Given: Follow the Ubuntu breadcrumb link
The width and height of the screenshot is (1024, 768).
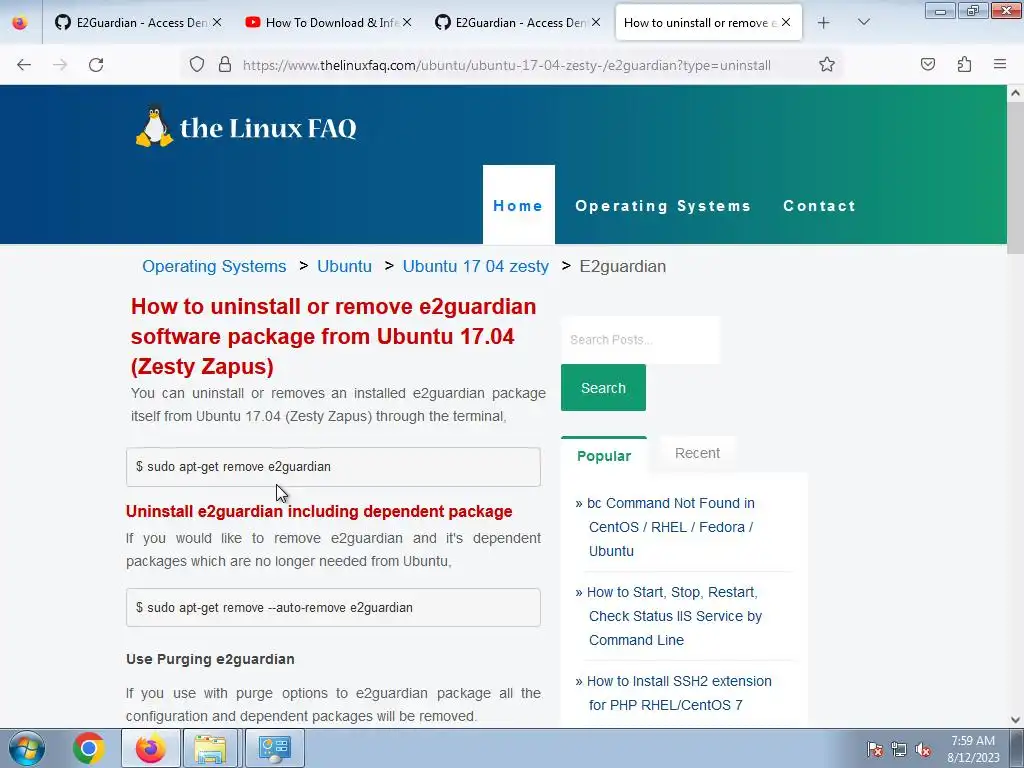Looking at the screenshot, I should [344, 266].
